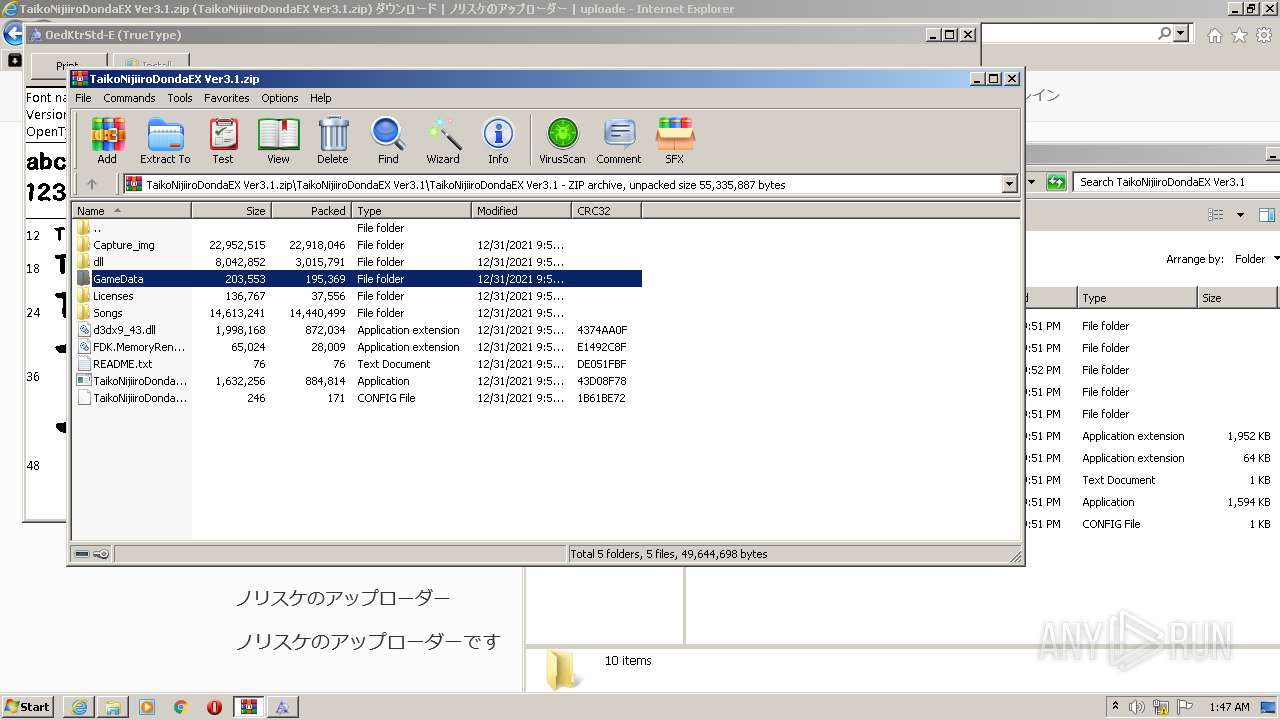The image size is (1280, 720).
Task: Select the Capture_img folder
Action: click(357, 245)
